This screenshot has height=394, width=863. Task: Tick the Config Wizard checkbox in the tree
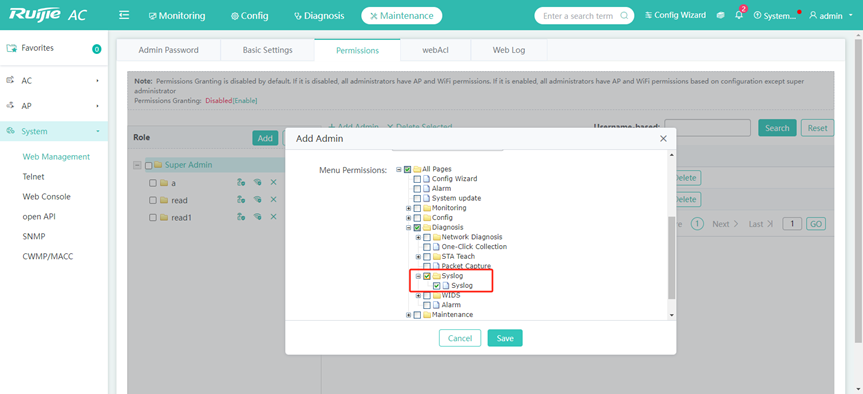tap(417, 179)
